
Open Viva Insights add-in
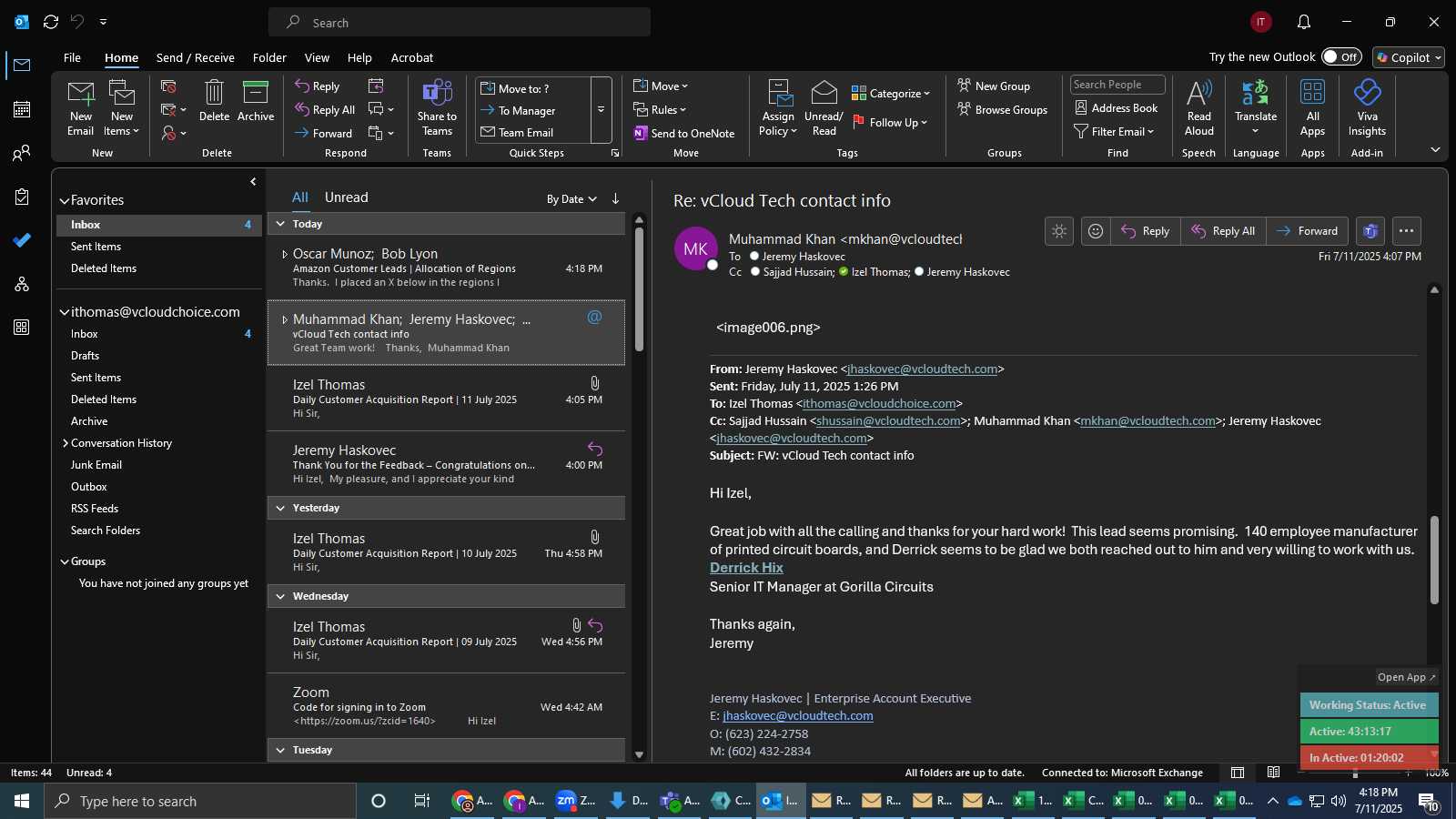(x=1367, y=107)
